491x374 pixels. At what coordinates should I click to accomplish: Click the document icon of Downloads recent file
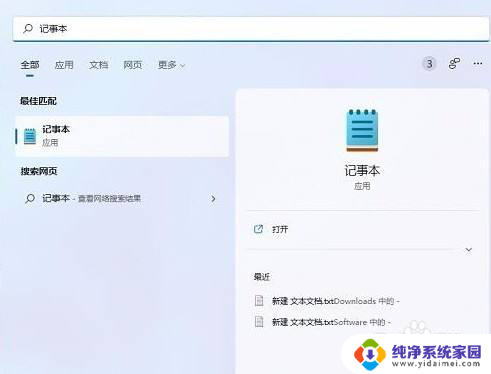click(259, 301)
